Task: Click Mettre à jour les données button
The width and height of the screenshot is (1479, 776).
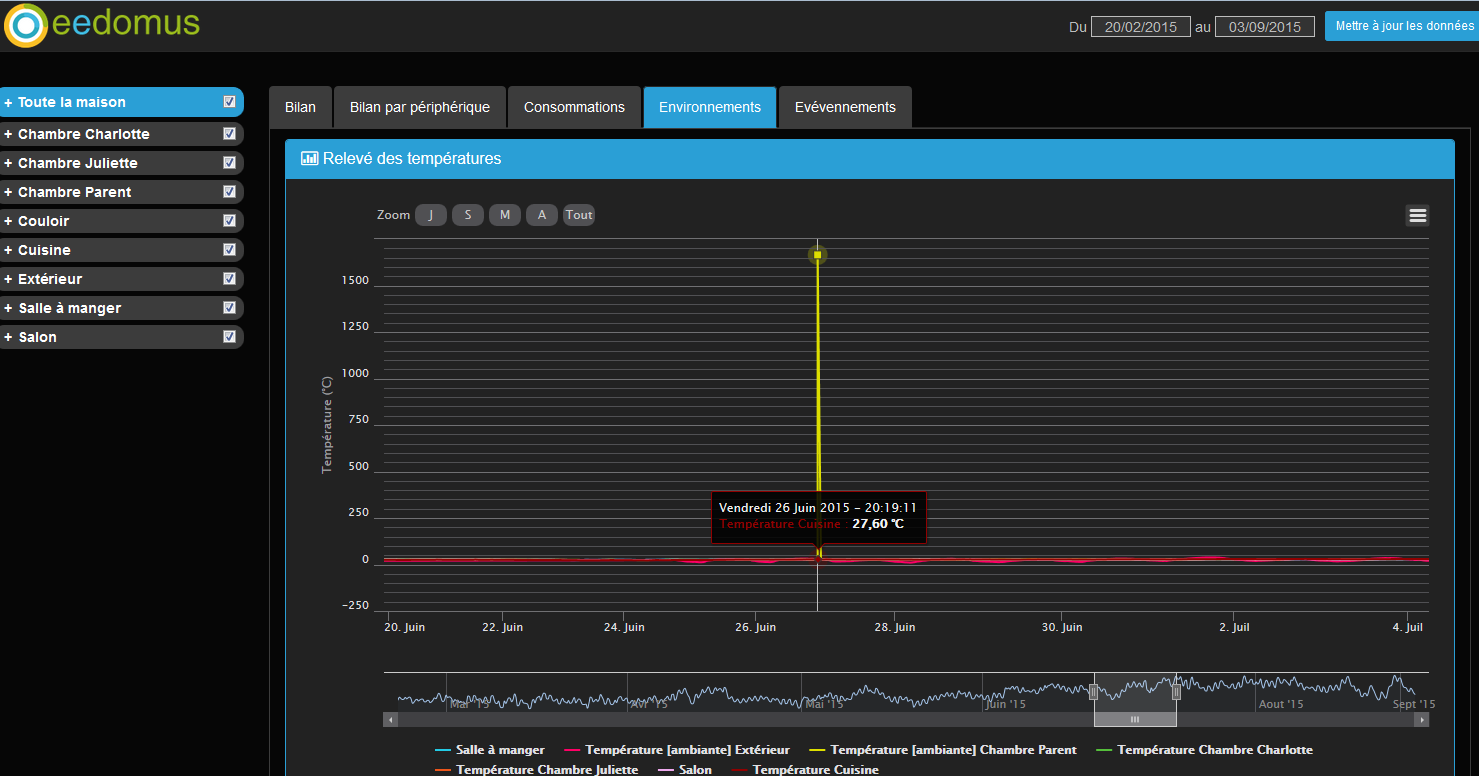Action: tap(1404, 26)
